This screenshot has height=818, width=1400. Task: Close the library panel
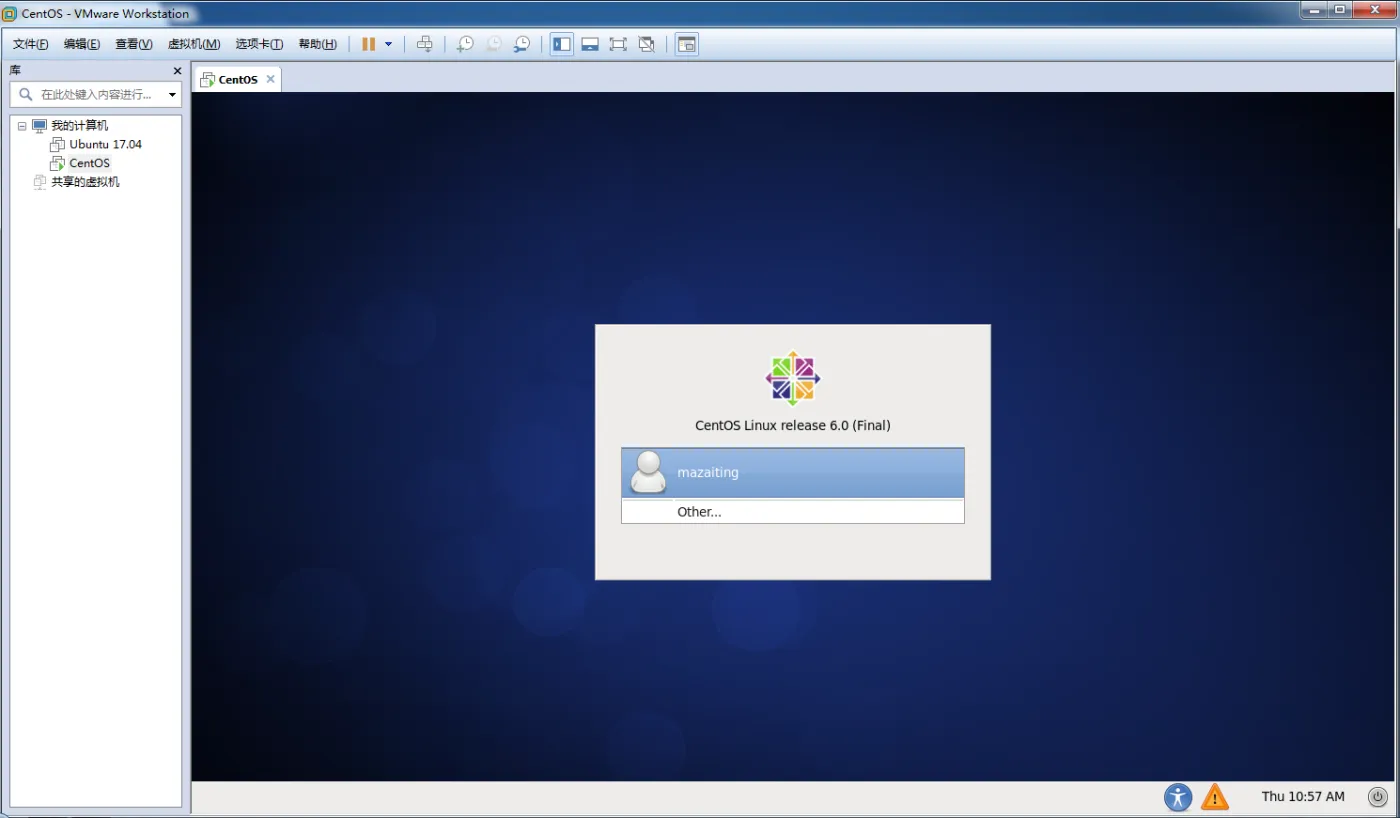pos(178,71)
